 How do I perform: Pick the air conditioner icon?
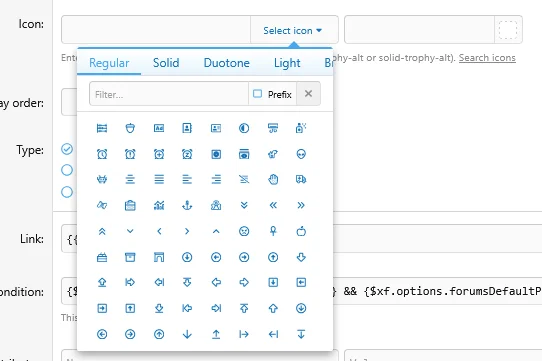[x=273, y=128]
